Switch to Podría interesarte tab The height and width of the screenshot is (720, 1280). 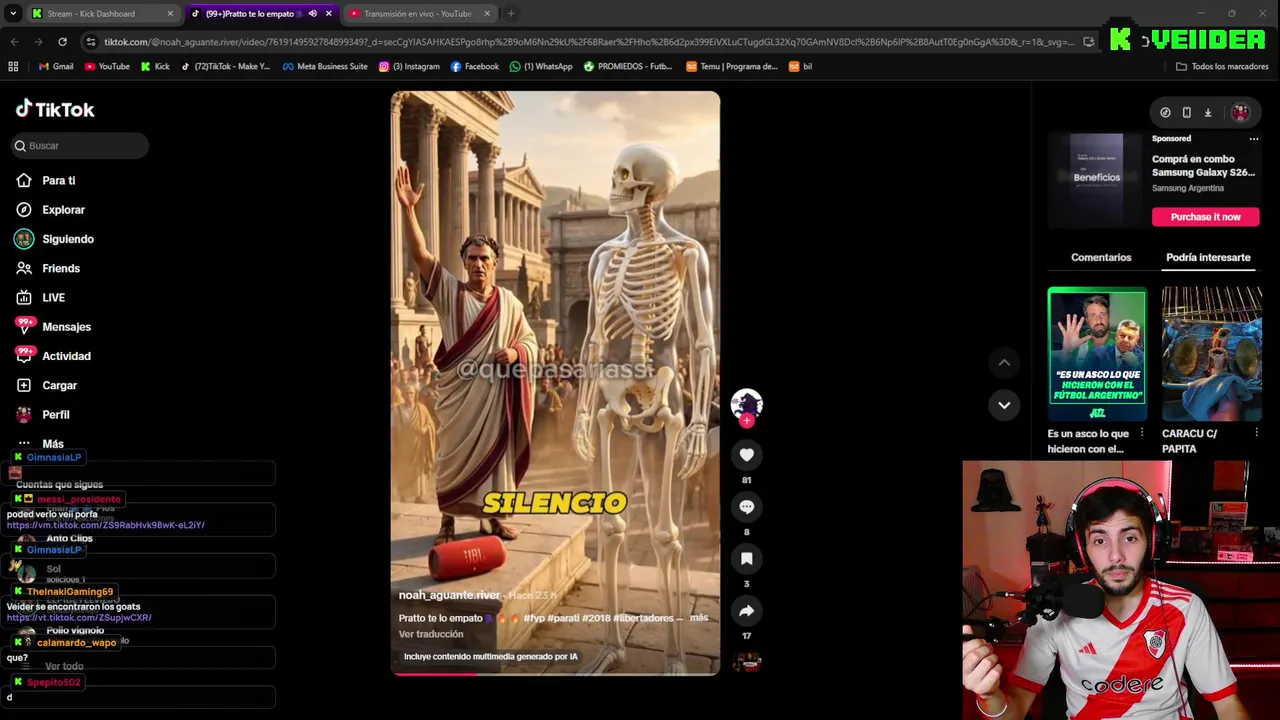1208,257
